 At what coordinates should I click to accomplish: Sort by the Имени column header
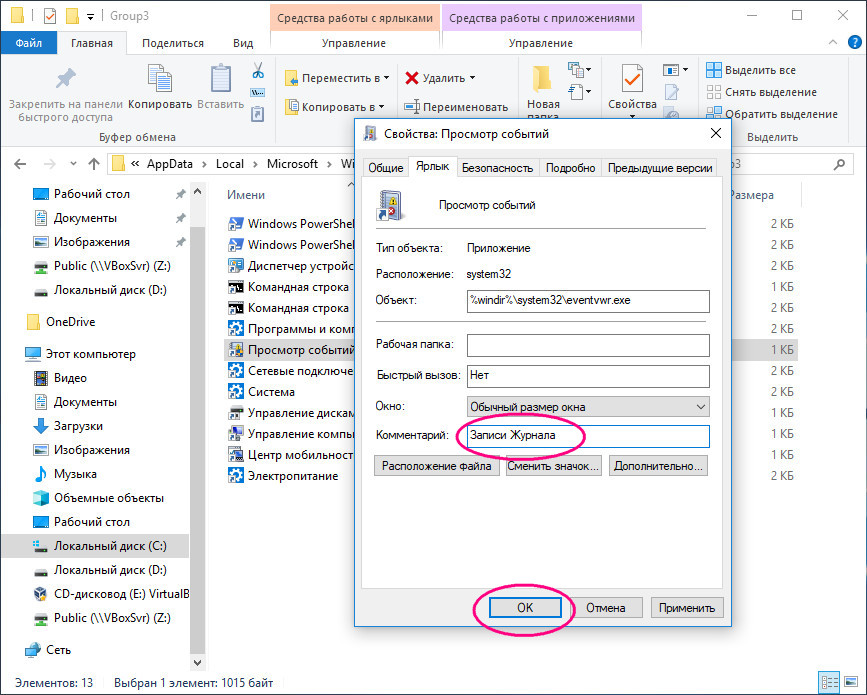[246, 195]
